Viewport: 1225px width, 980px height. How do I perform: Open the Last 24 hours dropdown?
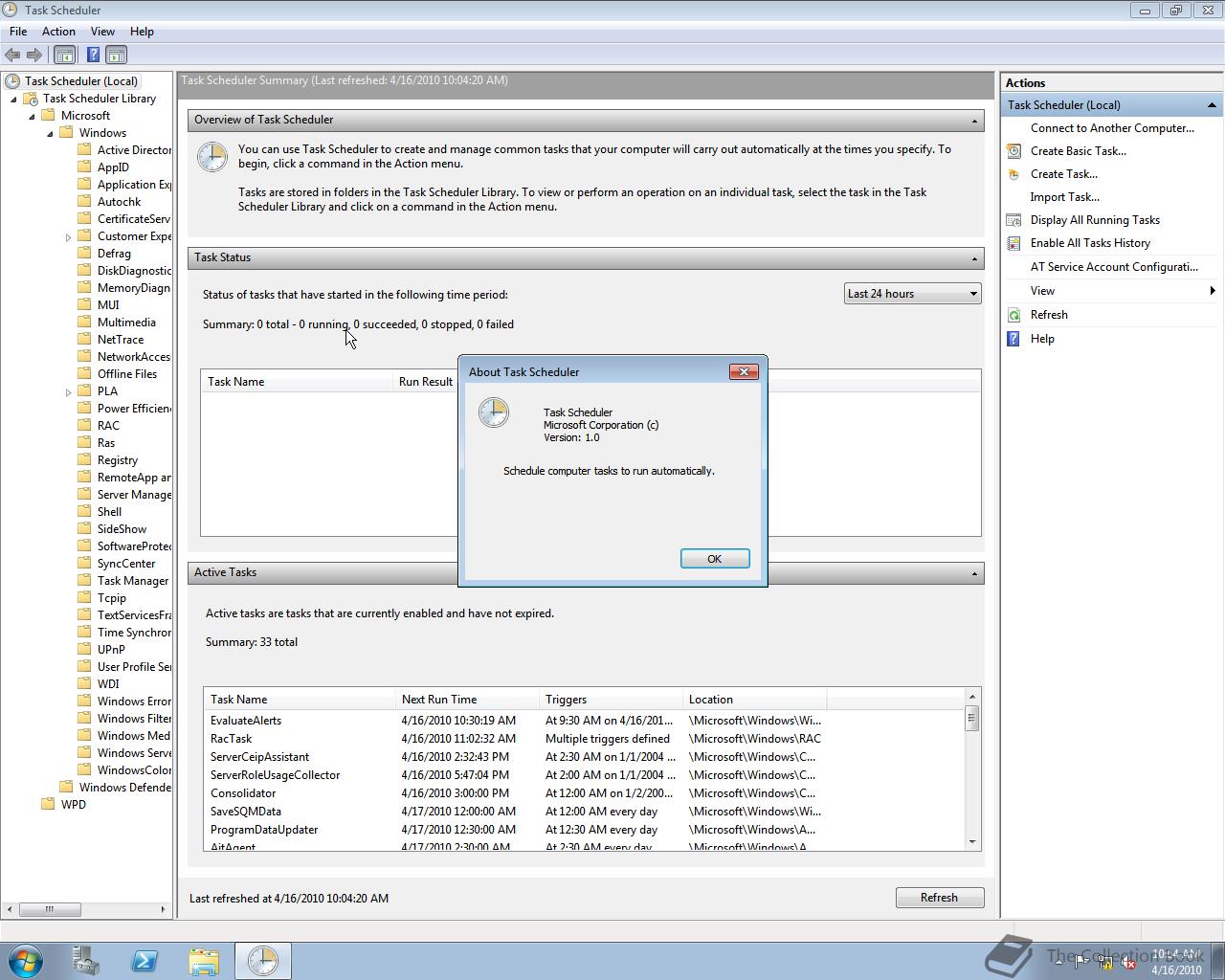913,294
